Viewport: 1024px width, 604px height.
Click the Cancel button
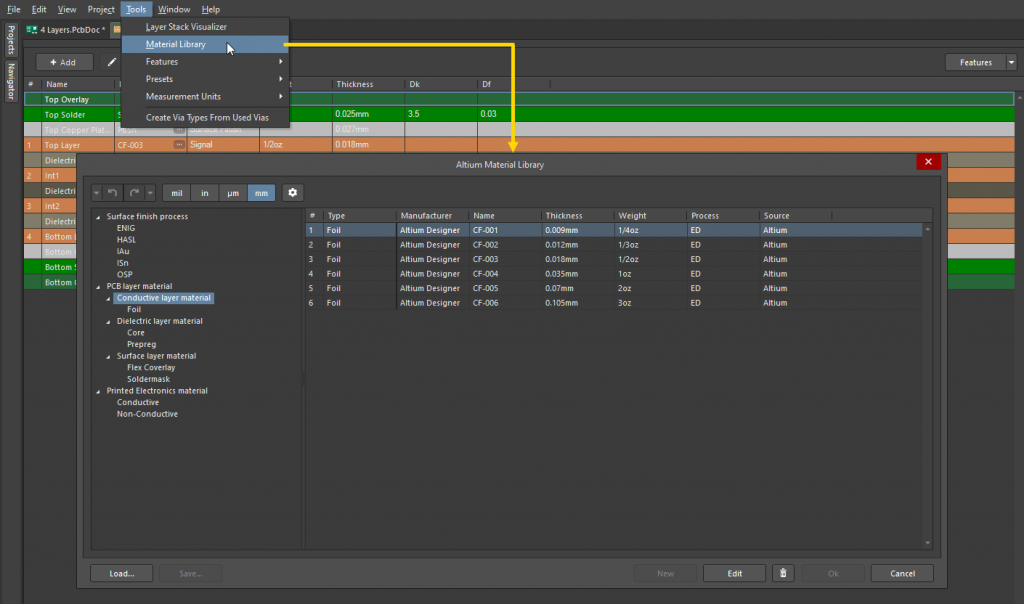(902, 573)
